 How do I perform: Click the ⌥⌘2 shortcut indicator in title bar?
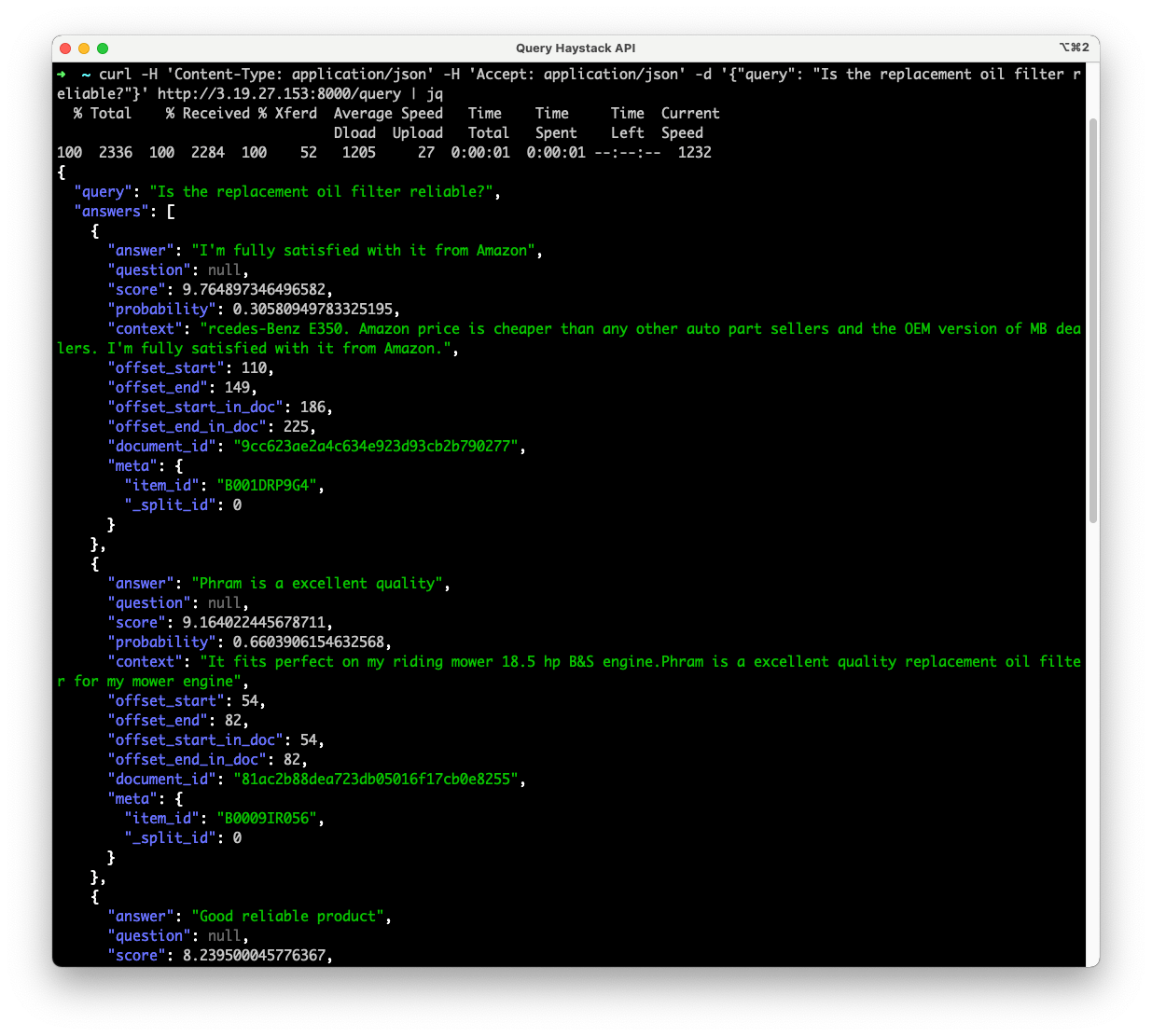click(1074, 48)
